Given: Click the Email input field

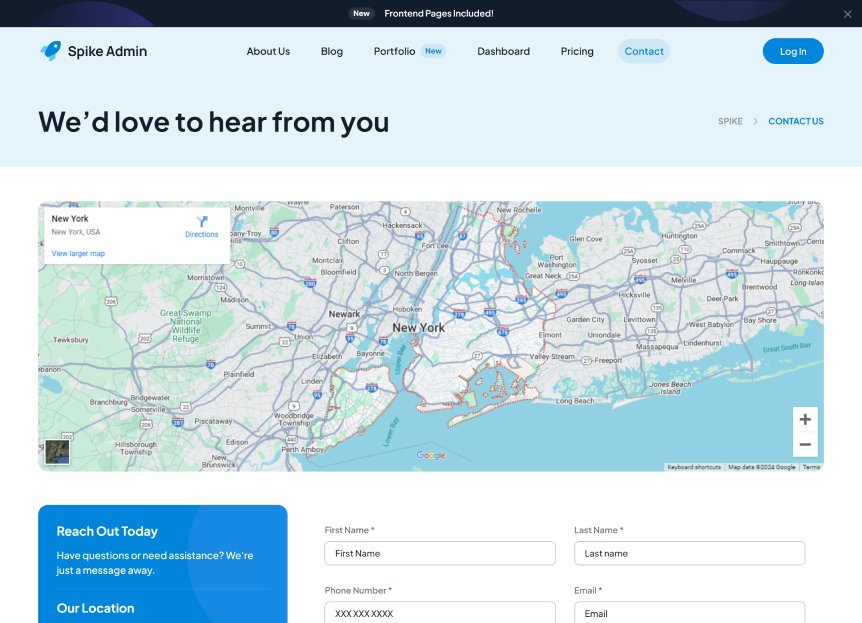Looking at the screenshot, I should tap(689, 613).
